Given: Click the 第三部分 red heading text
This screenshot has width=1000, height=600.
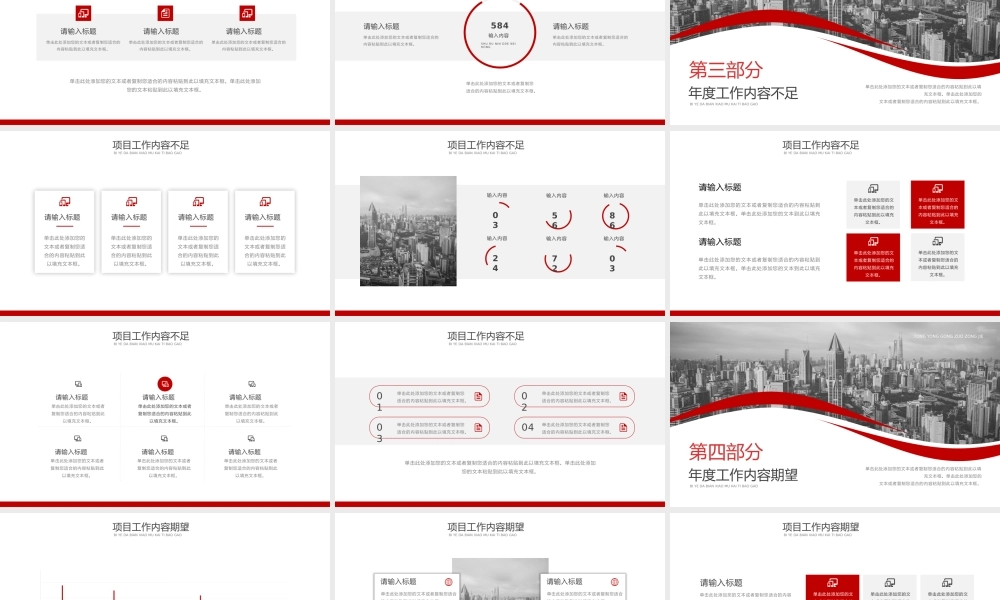Looking at the screenshot, I should [725, 70].
